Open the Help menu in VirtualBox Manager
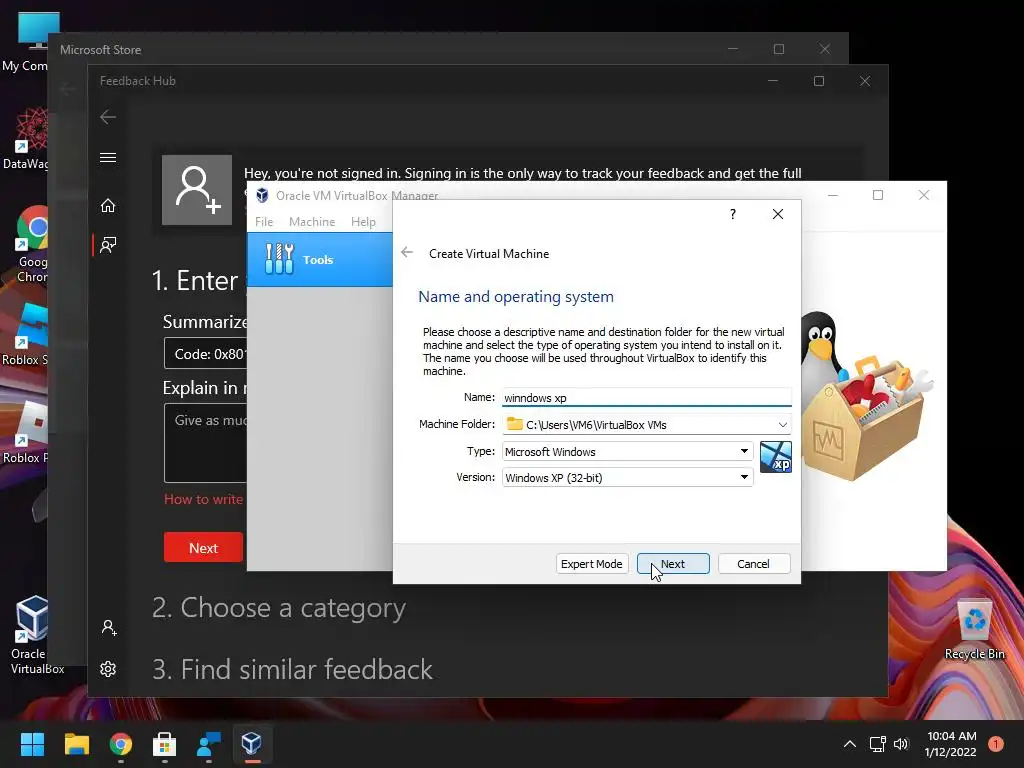Image resolution: width=1024 pixels, height=768 pixels. [x=363, y=221]
